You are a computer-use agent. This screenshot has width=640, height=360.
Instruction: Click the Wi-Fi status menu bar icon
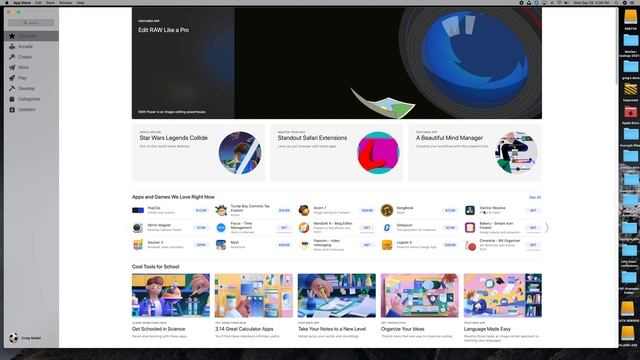point(559,2)
